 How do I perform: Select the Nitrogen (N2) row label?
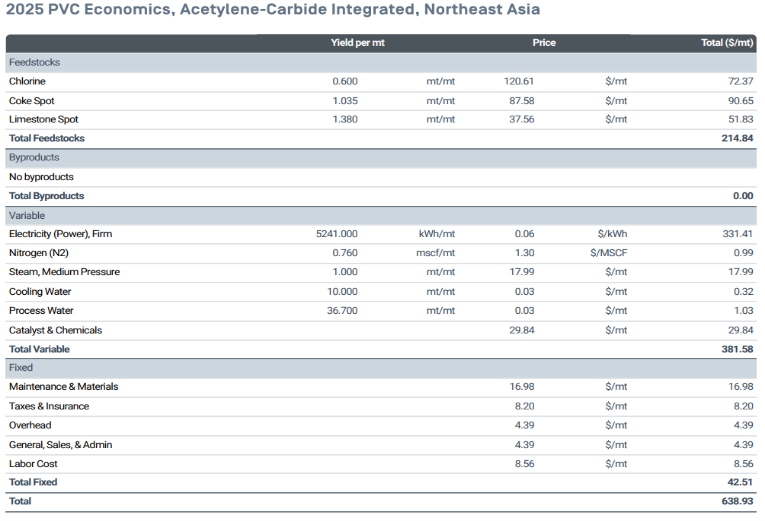[39, 253]
